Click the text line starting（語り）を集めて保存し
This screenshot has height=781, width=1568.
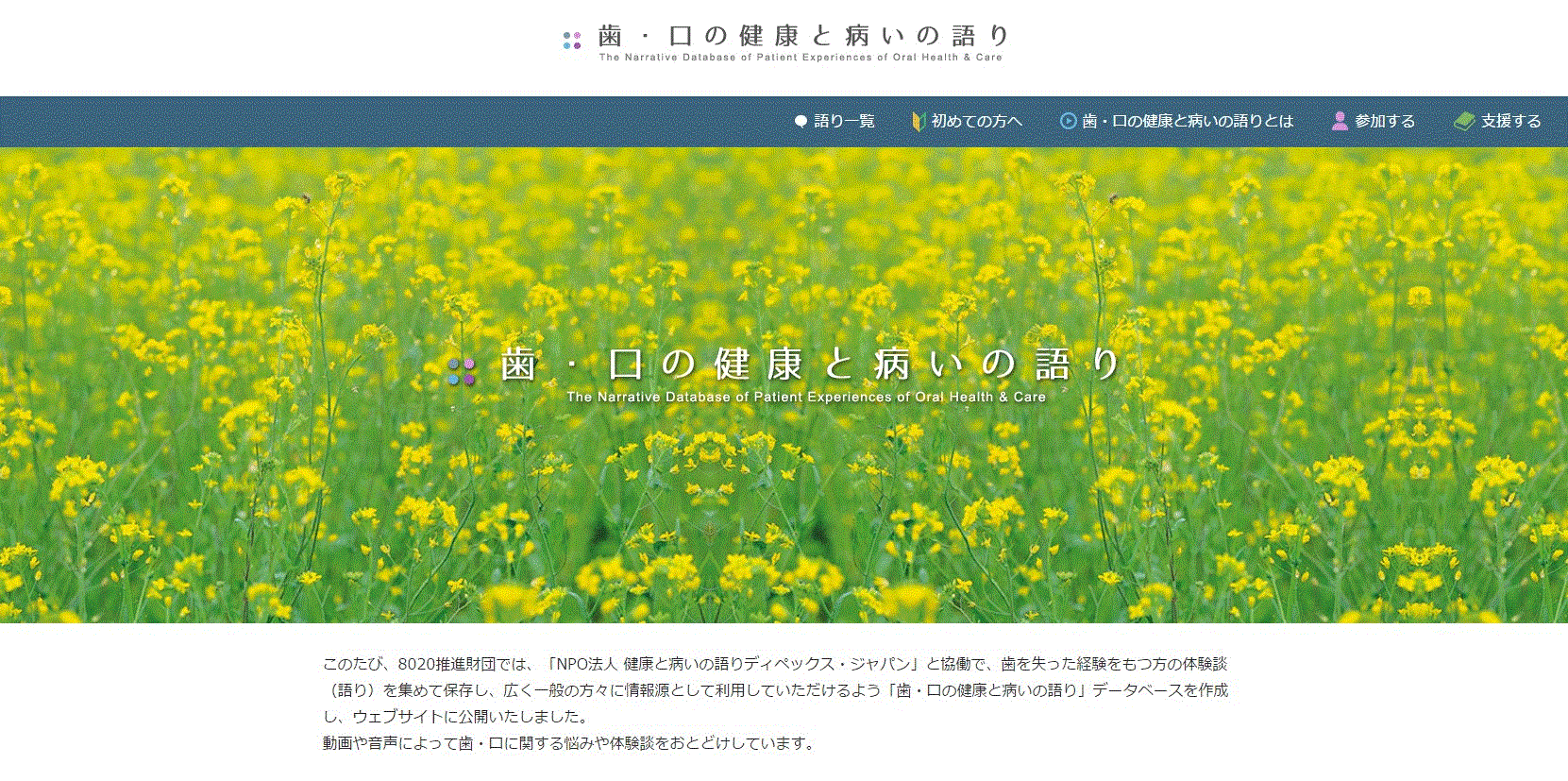pos(775,690)
